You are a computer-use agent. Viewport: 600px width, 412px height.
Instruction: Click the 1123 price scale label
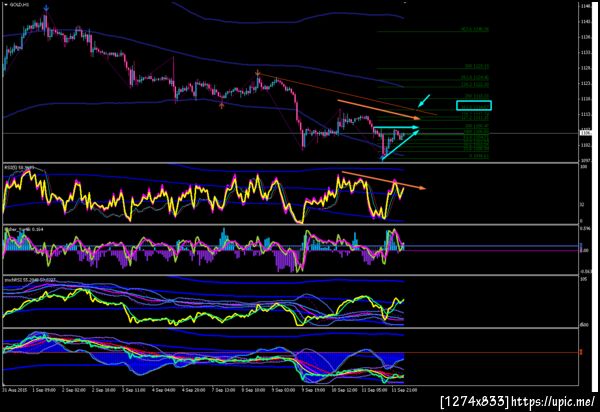click(x=585, y=83)
